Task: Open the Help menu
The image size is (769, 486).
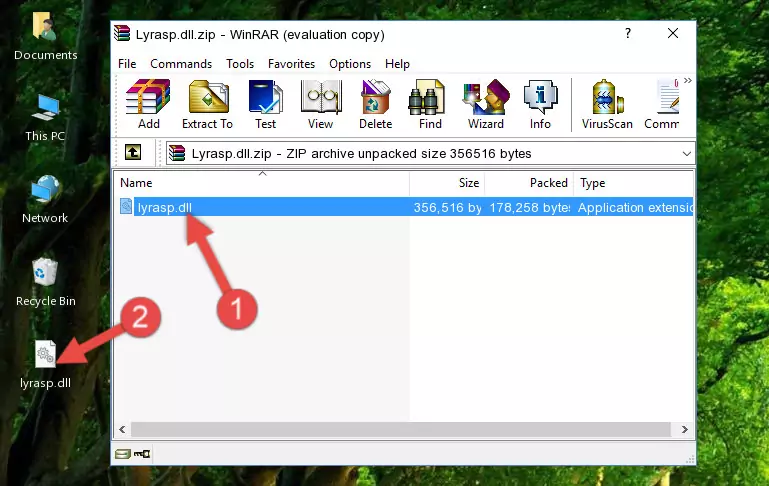Action: [x=397, y=64]
